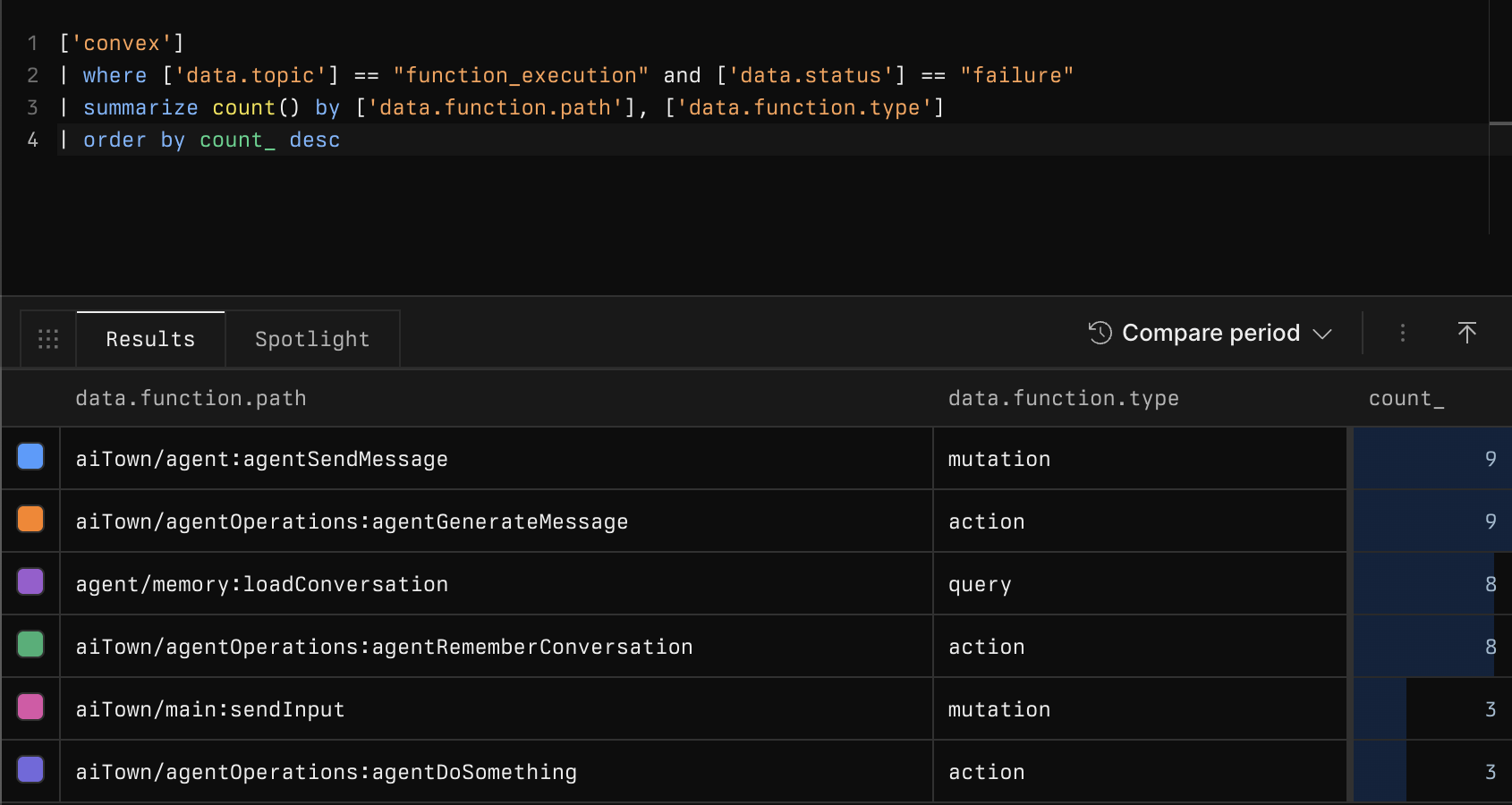The height and width of the screenshot is (805, 1512).
Task: Click the pink swatch beside aiTown/main:sendInput
Action: (30, 708)
